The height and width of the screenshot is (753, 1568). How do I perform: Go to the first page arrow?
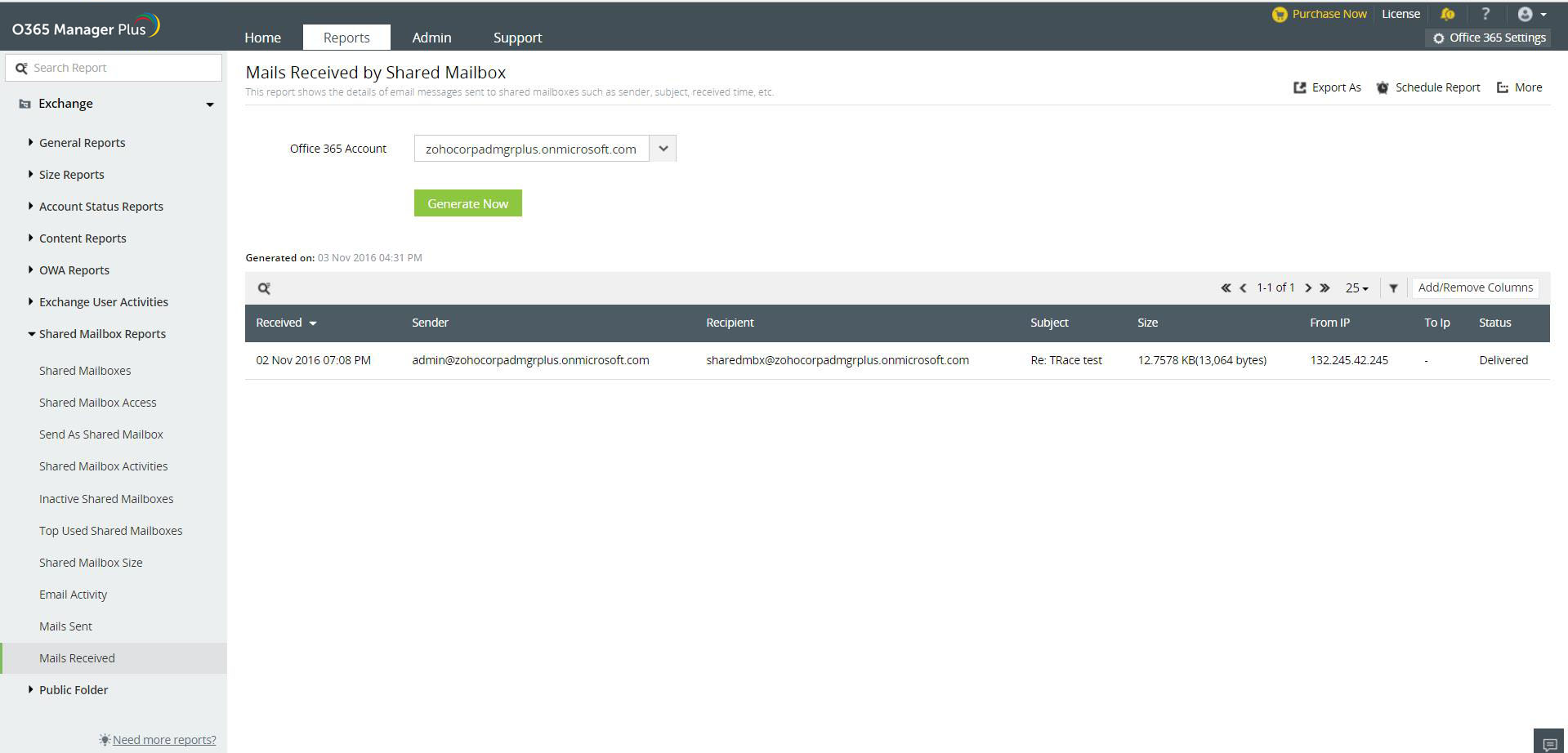[x=1226, y=288]
